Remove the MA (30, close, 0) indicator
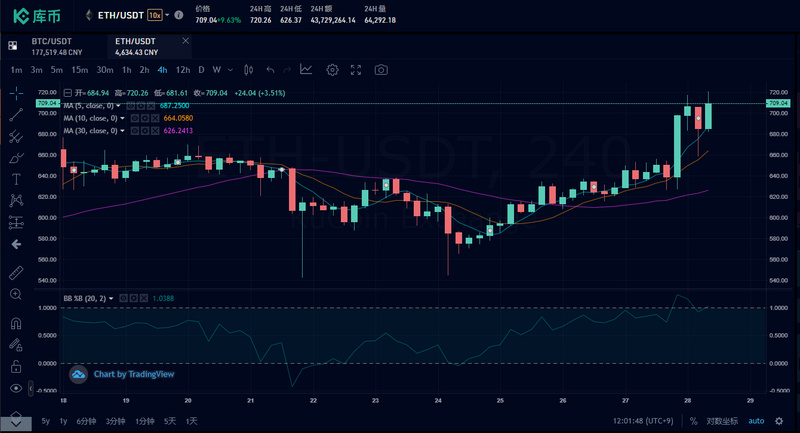This screenshot has height=433, width=800. pyautogui.click(x=155, y=131)
